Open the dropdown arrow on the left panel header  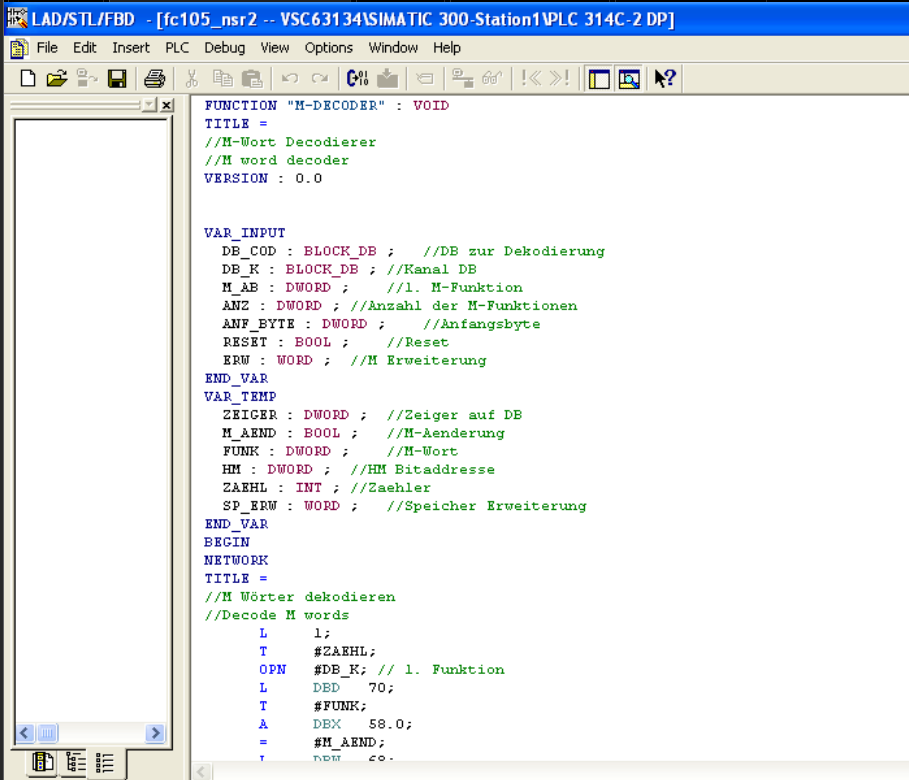pos(149,105)
